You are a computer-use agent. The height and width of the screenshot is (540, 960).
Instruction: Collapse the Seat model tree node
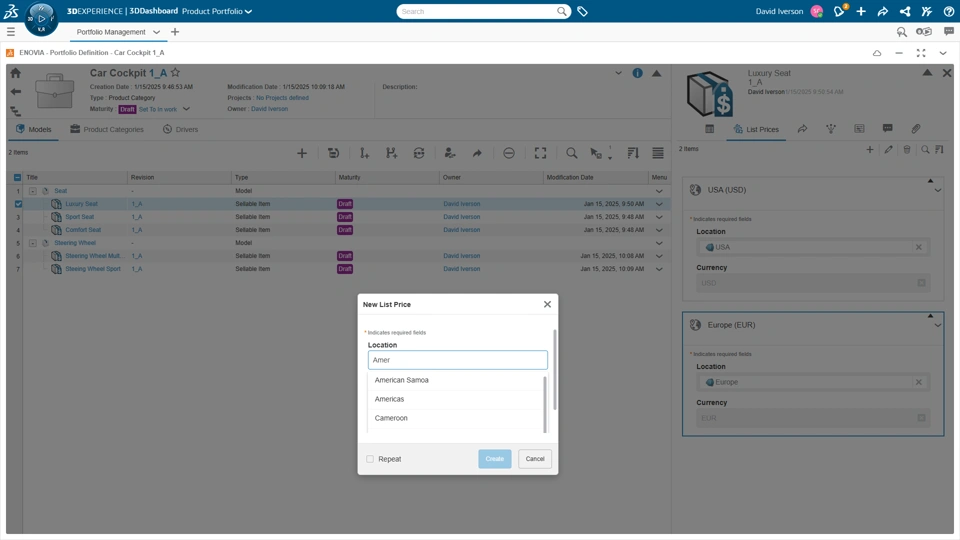tap(32, 191)
